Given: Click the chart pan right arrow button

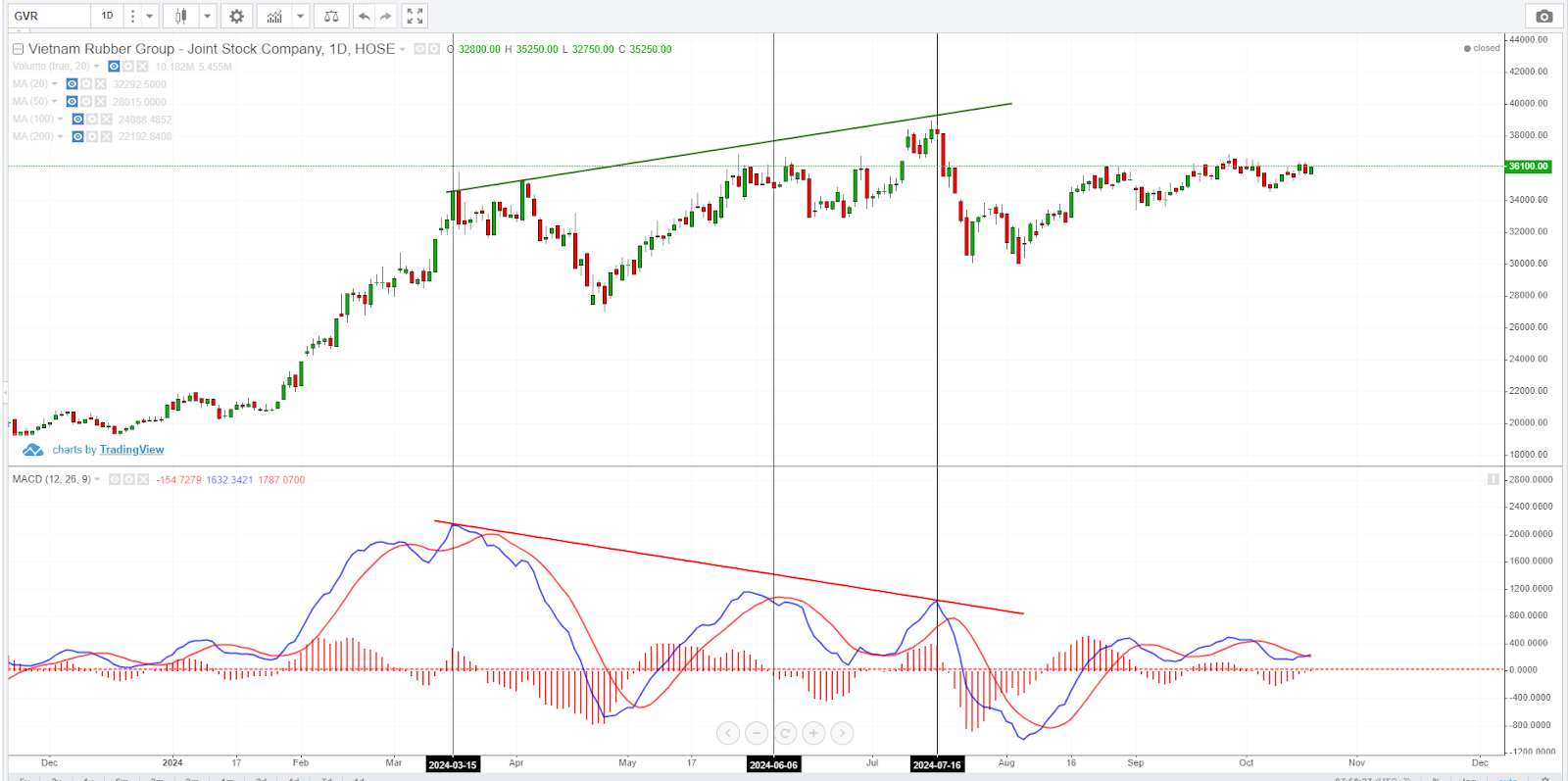Looking at the screenshot, I should (842, 733).
